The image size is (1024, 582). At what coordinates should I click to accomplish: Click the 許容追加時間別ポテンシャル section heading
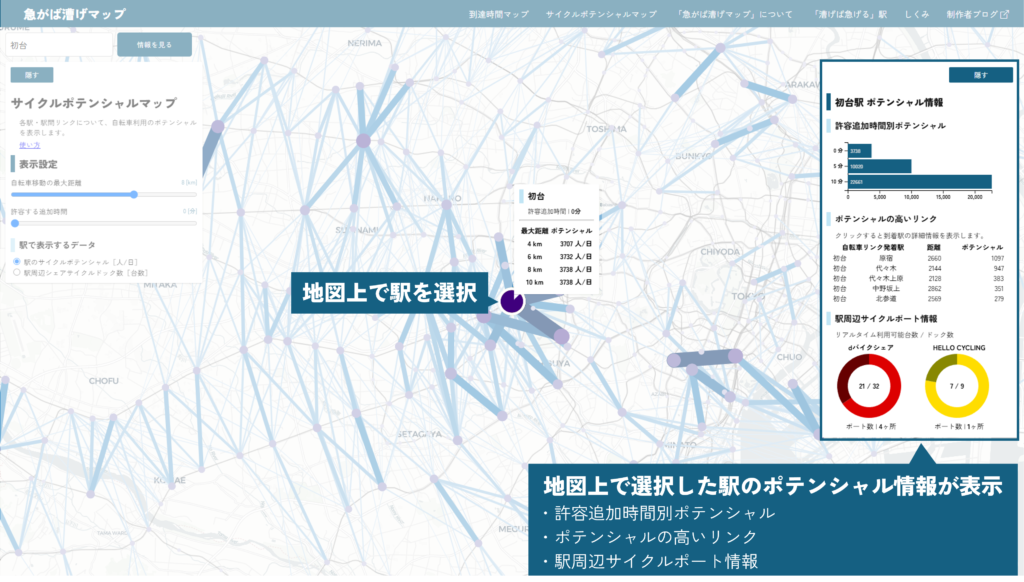(x=889, y=125)
